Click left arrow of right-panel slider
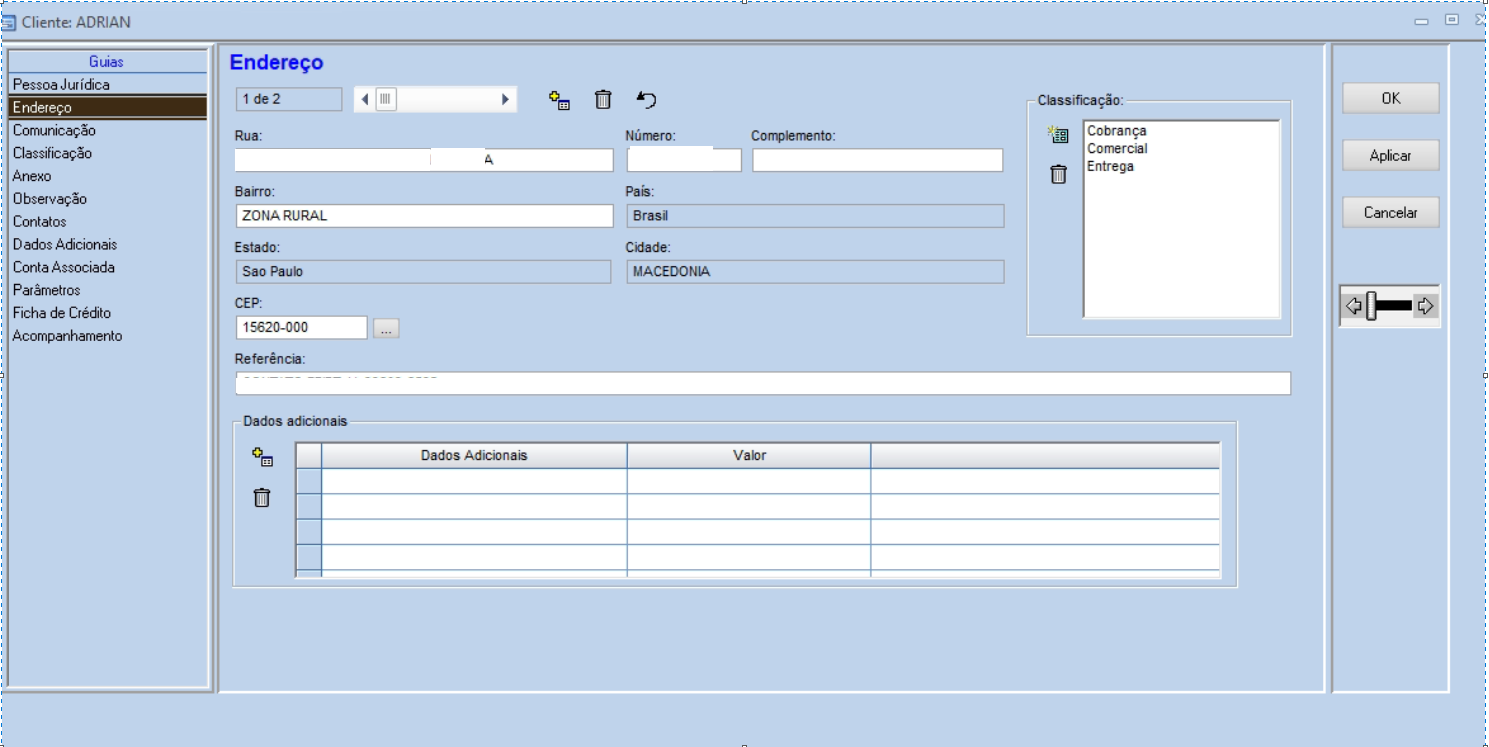1489x747 pixels. [x=1354, y=306]
